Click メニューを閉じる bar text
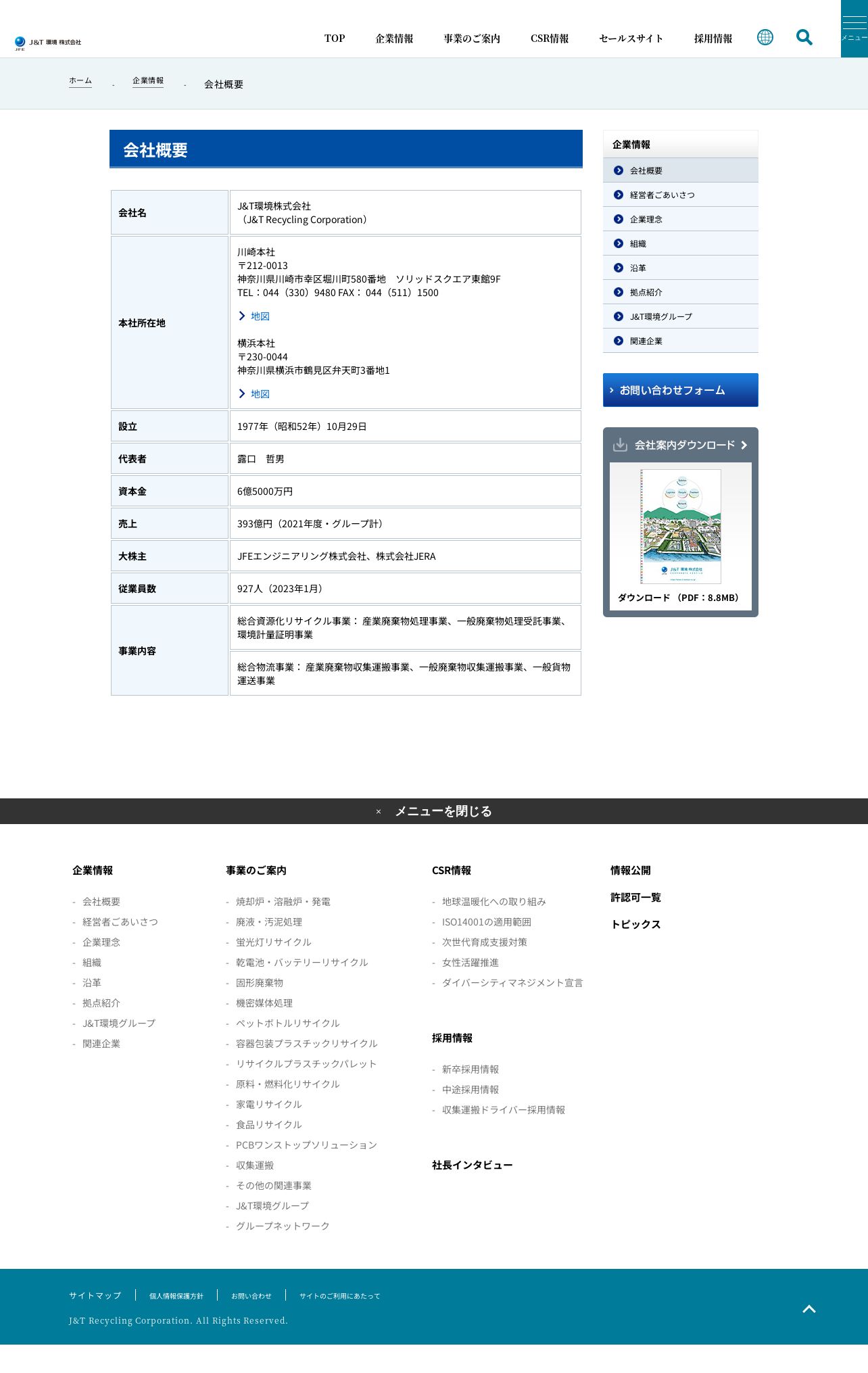The width and height of the screenshot is (868, 1373). (x=443, y=811)
